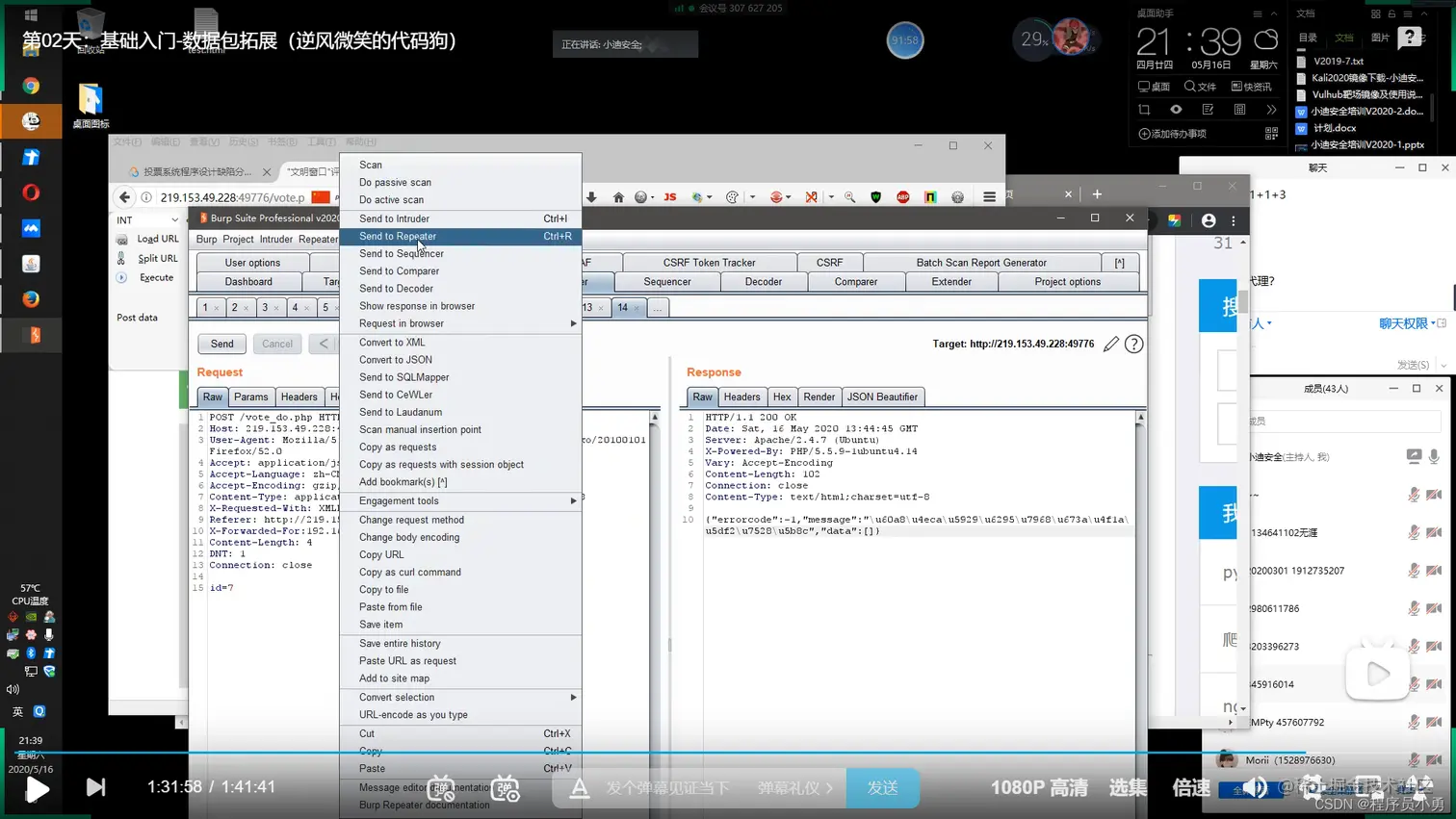Select Copy as curl command

pos(460,572)
